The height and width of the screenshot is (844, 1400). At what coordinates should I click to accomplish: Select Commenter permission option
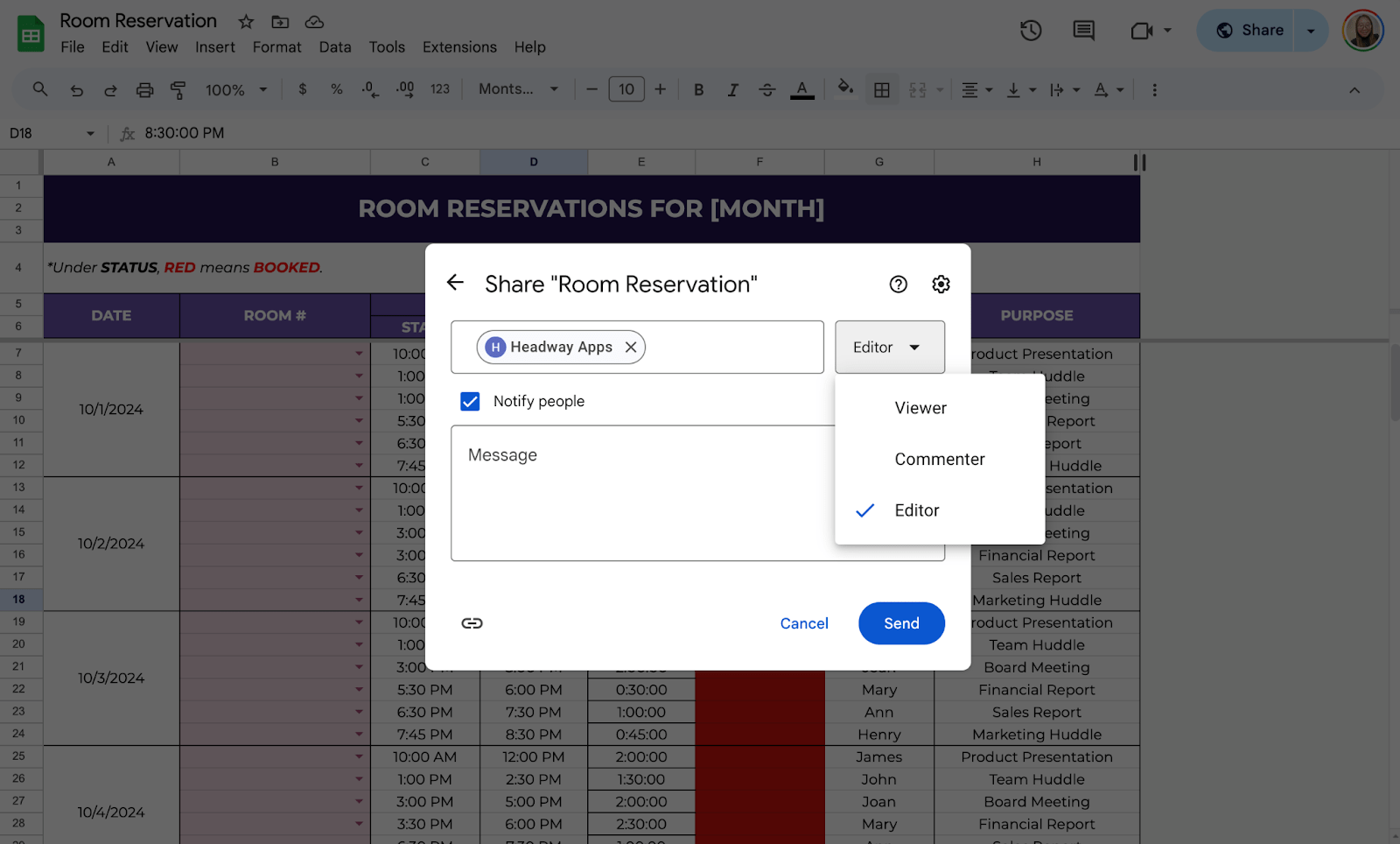[939, 460]
